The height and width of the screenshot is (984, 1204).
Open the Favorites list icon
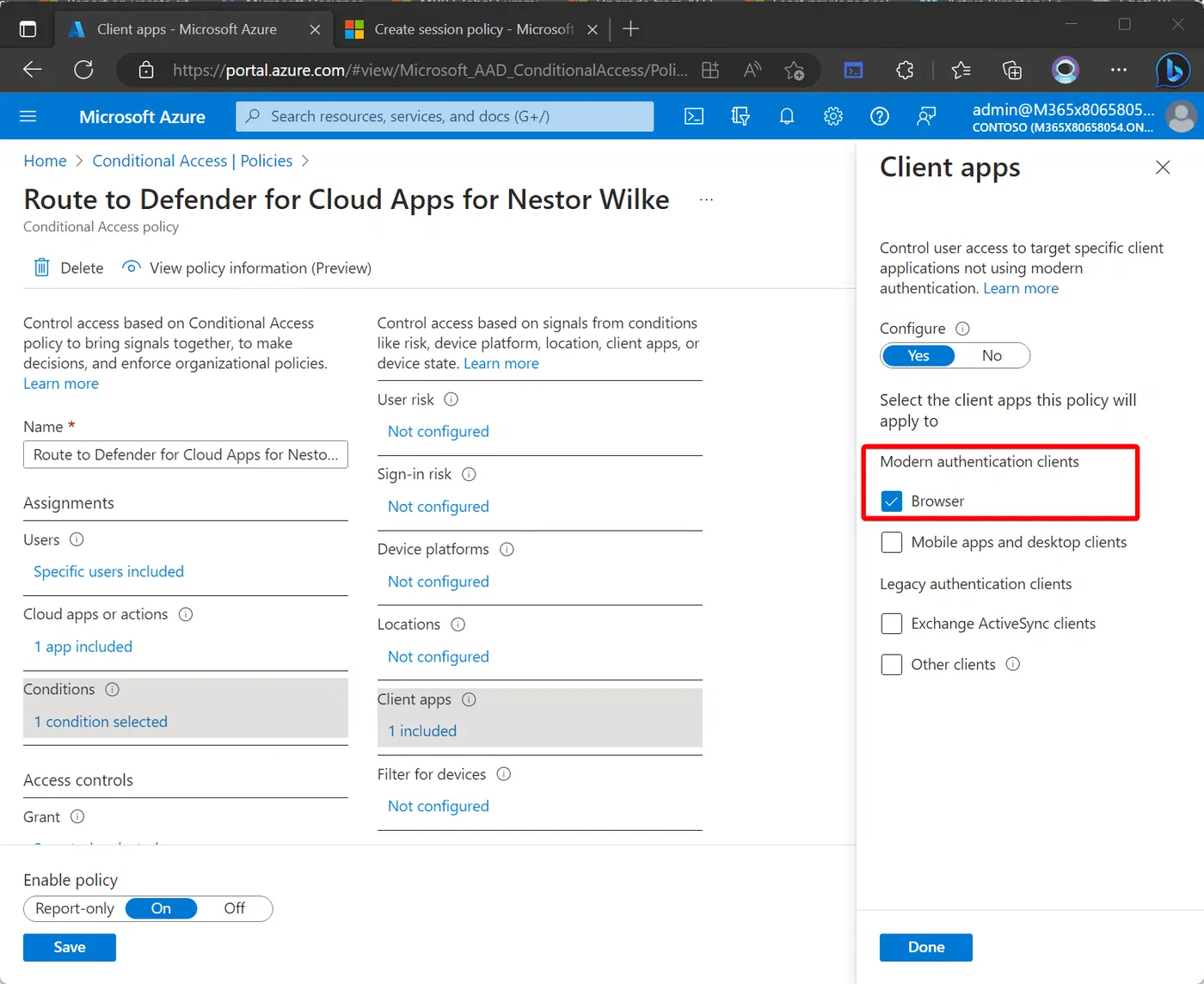pos(961,70)
